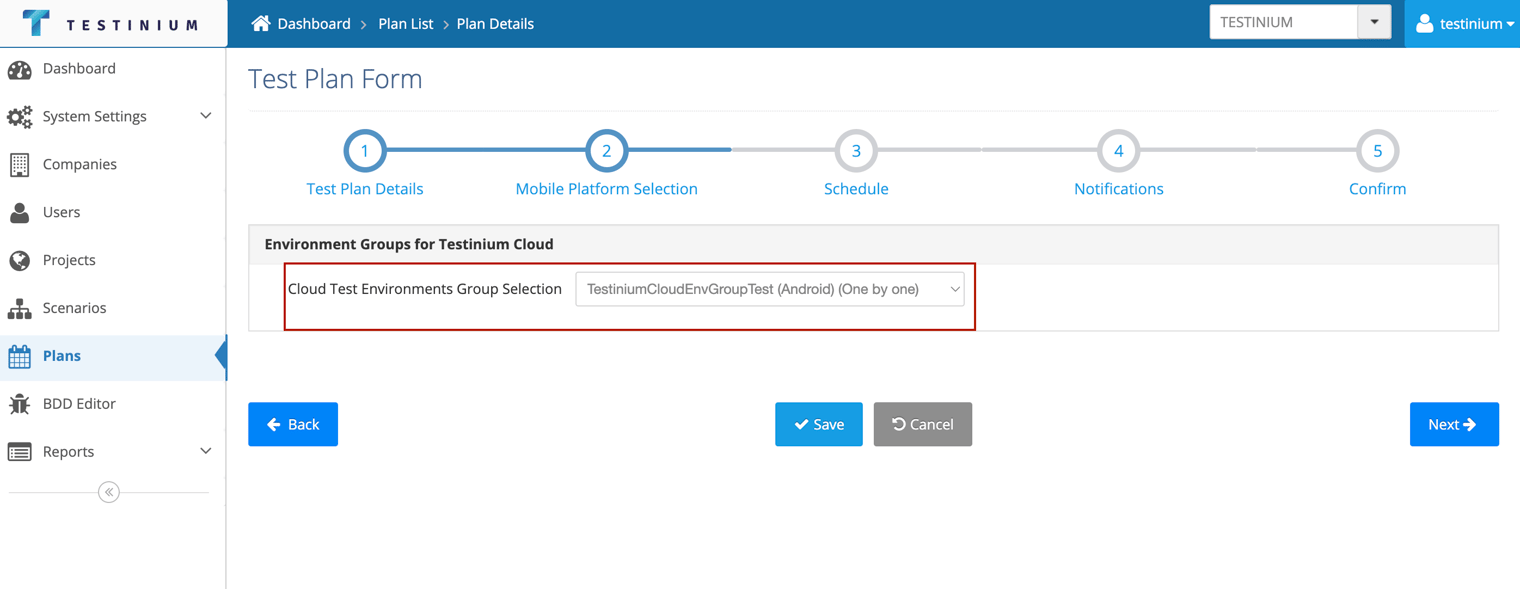This screenshot has width=1520, height=589.
Task: Proceed with the Next button
Action: (1454, 424)
